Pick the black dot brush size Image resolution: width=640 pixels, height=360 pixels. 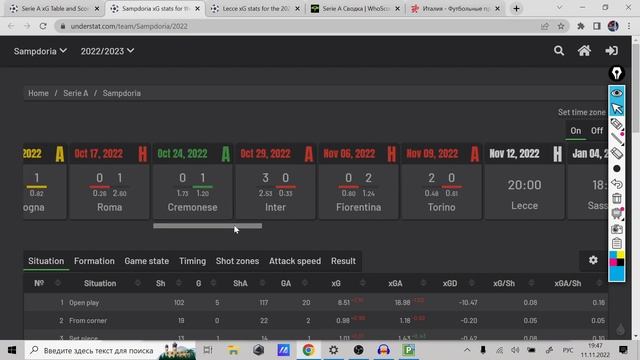tap(617, 169)
